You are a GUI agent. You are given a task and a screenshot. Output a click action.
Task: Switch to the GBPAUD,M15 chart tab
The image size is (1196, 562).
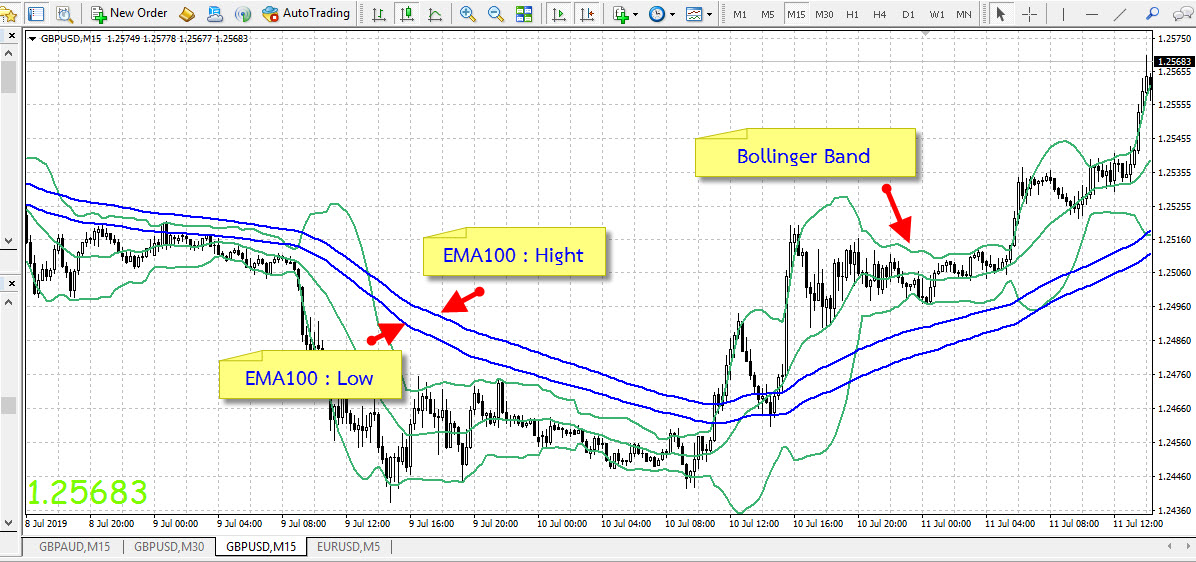tap(73, 547)
